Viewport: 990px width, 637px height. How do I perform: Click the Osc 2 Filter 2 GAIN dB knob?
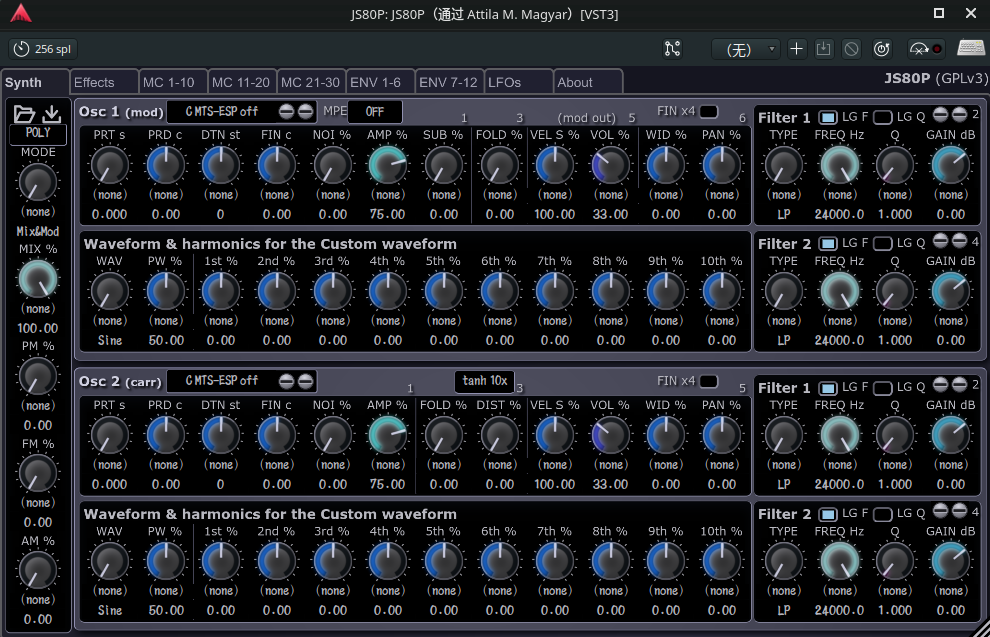pos(950,562)
